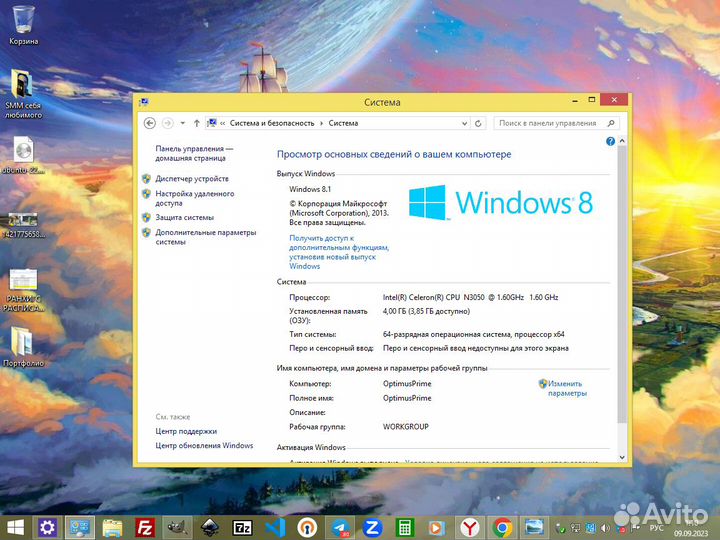This screenshot has width=720, height=540.
Task: Refresh the System window address bar
Action: tap(479, 123)
